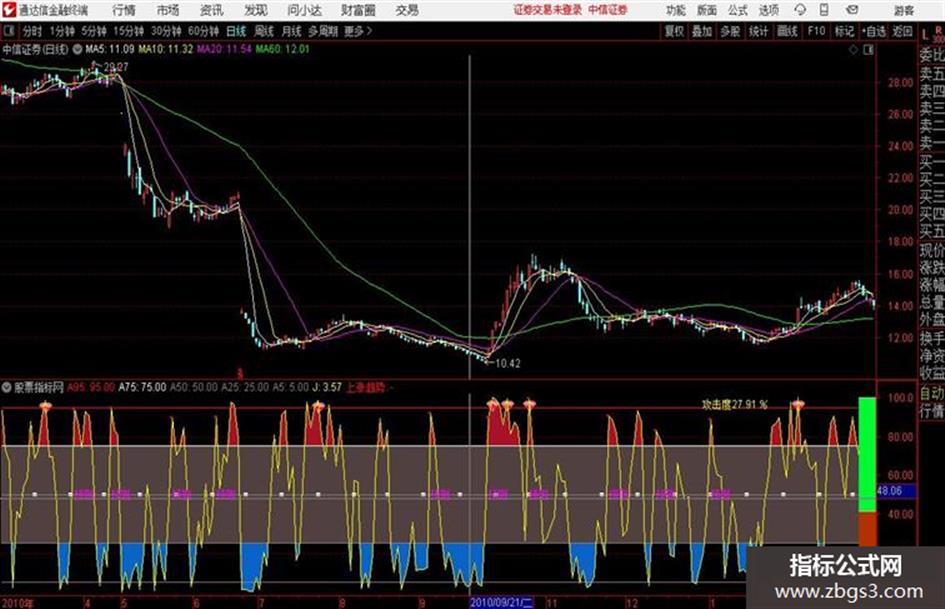Click the envelope message icon
945x609 pixels.
852,10
